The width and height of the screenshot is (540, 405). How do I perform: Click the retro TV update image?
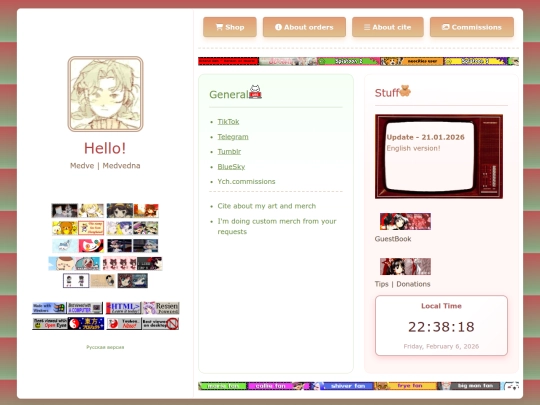439,156
